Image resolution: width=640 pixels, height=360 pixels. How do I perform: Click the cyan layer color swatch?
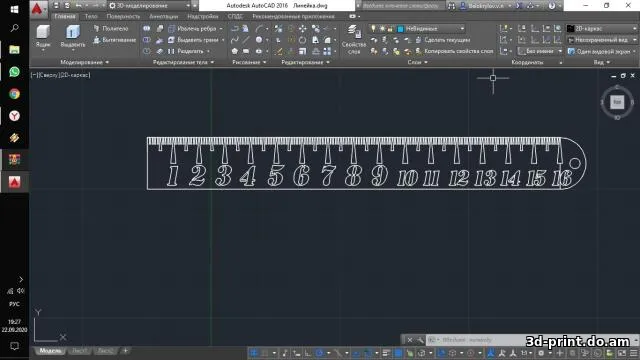[x=401, y=29]
